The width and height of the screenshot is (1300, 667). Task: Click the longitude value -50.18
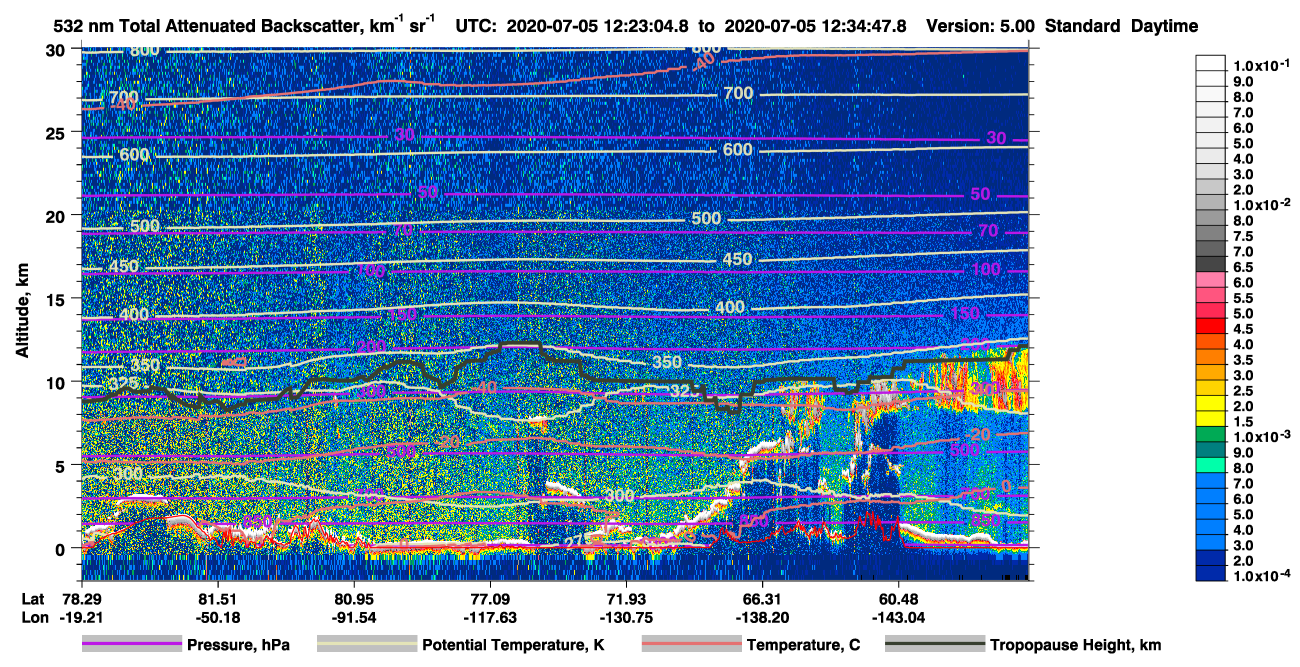(218, 617)
